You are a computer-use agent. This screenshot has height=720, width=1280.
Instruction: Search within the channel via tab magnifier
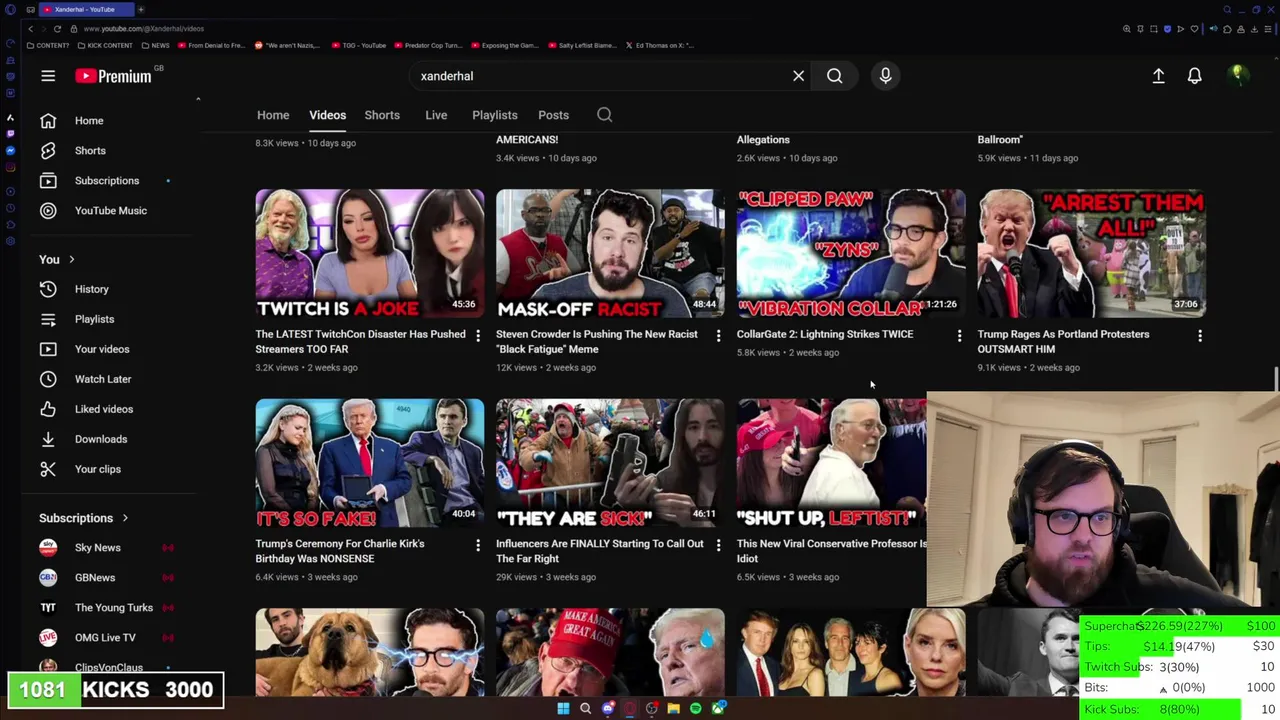tap(605, 115)
